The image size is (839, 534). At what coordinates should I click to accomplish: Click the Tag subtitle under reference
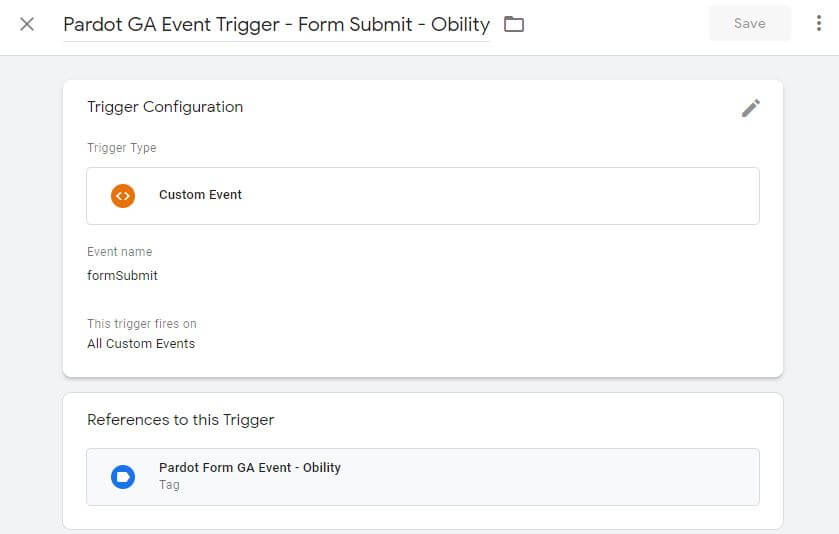(x=169, y=485)
